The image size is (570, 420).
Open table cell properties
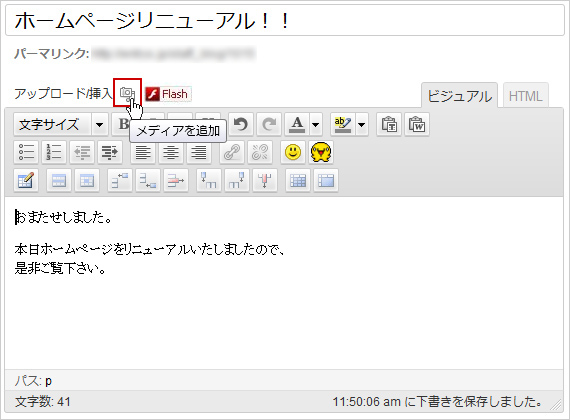coord(87,180)
